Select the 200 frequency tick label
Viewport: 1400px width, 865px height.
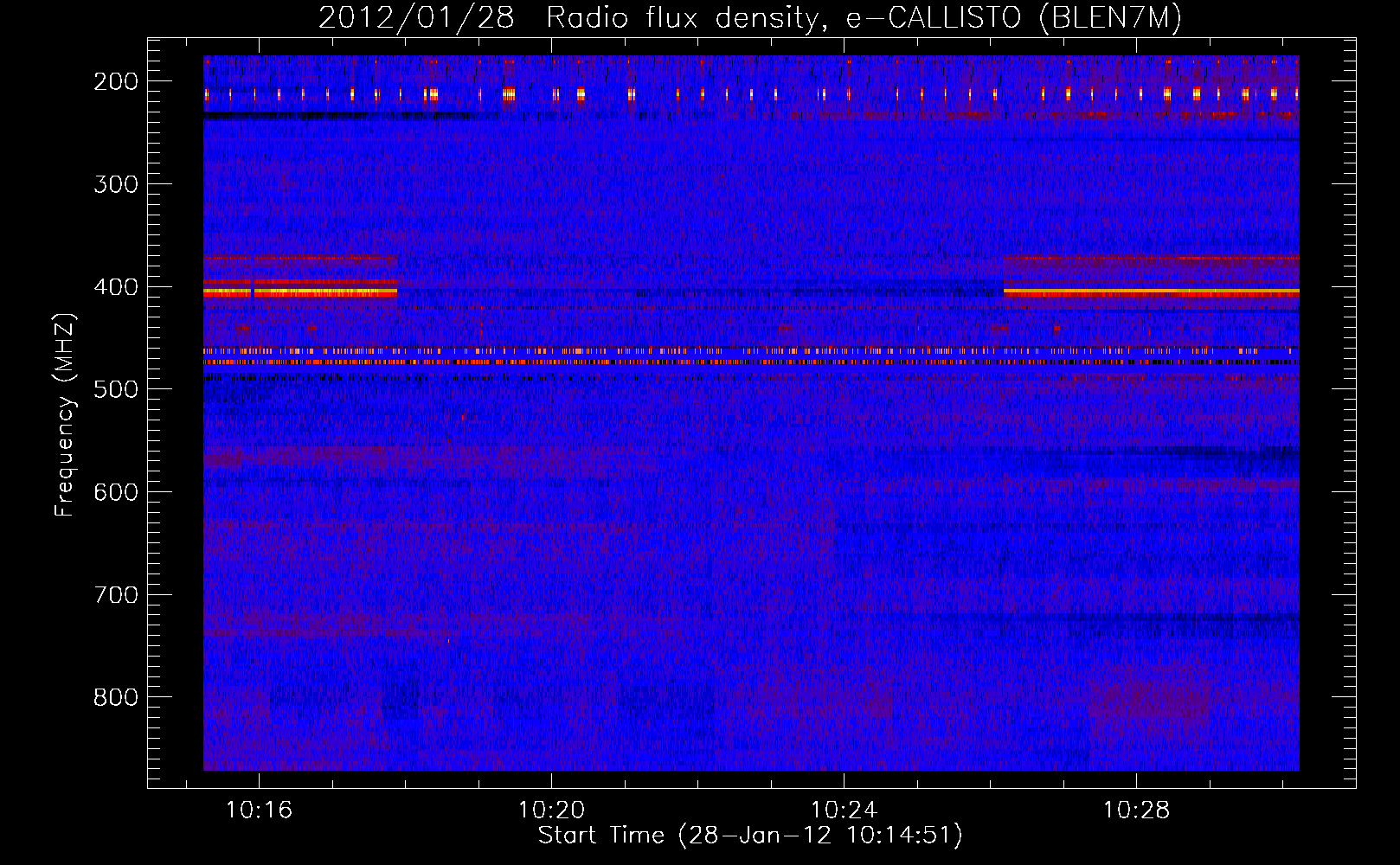point(116,81)
